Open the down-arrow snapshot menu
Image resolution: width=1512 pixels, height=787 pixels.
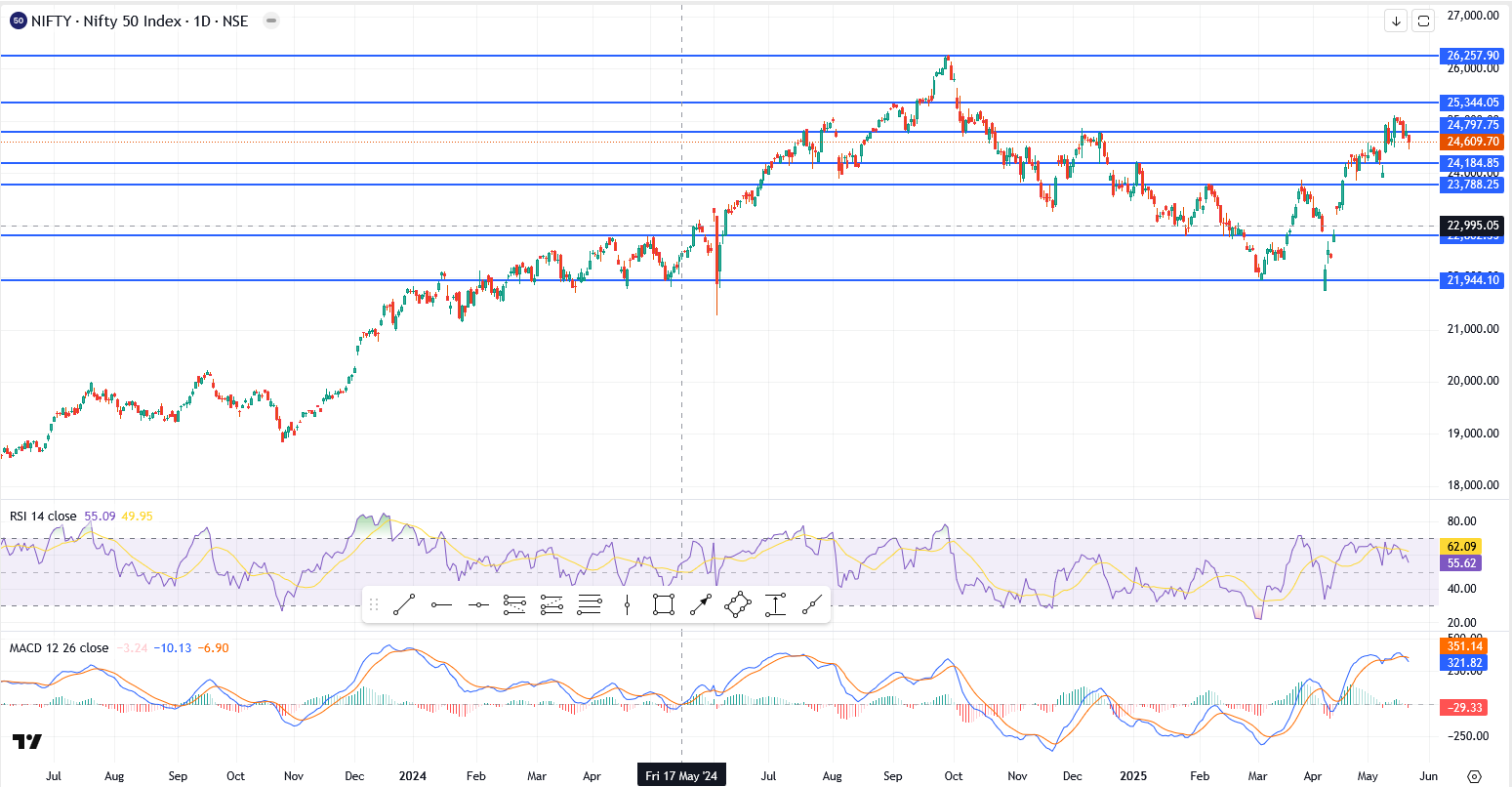(1396, 21)
